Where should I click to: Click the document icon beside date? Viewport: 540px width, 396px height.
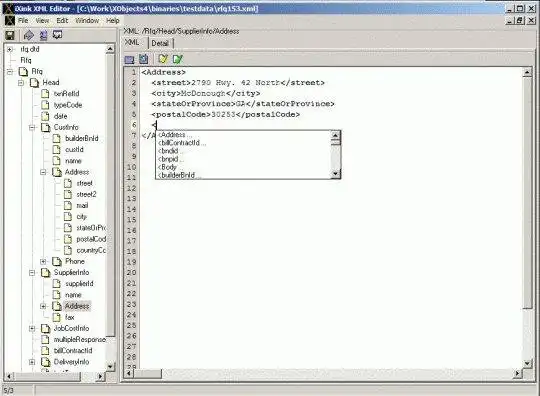[45, 116]
